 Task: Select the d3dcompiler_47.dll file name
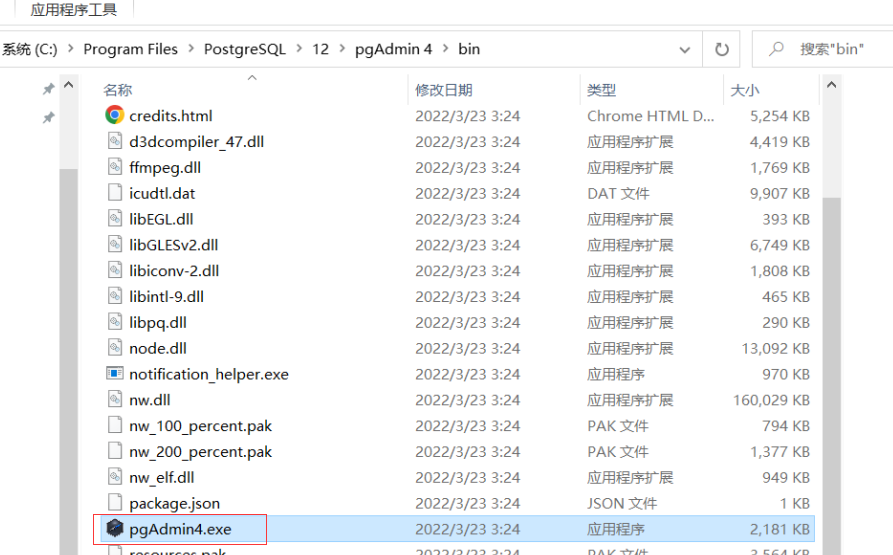(x=196, y=142)
